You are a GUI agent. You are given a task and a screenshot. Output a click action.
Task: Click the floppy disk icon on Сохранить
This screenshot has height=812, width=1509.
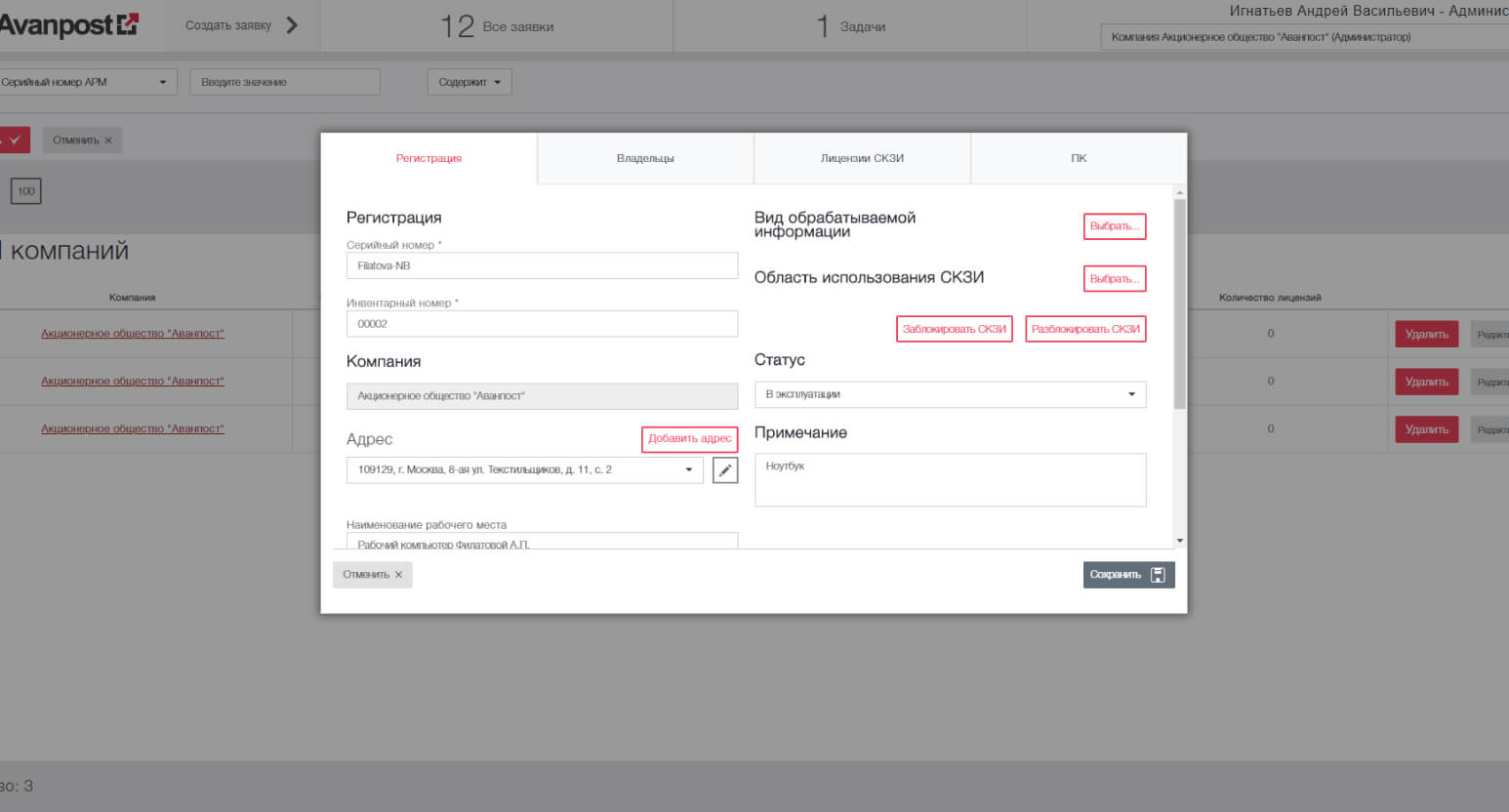click(x=1158, y=575)
